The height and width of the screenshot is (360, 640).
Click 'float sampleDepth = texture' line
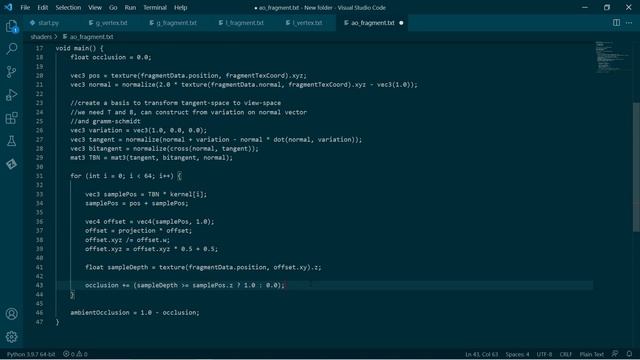click(x=203, y=267)
